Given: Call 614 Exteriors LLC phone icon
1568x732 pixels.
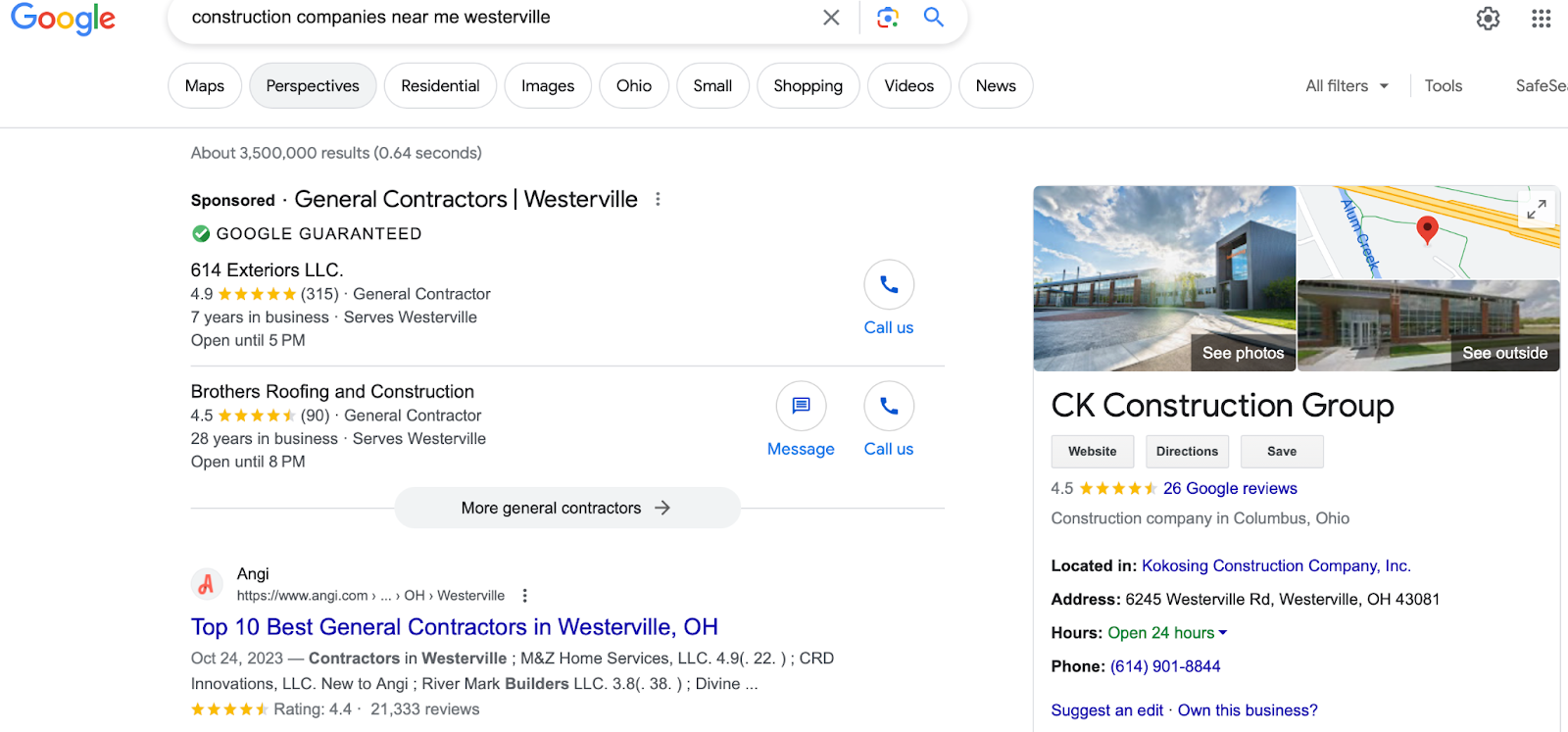Looking at the screenshot, I should [889, 285].
